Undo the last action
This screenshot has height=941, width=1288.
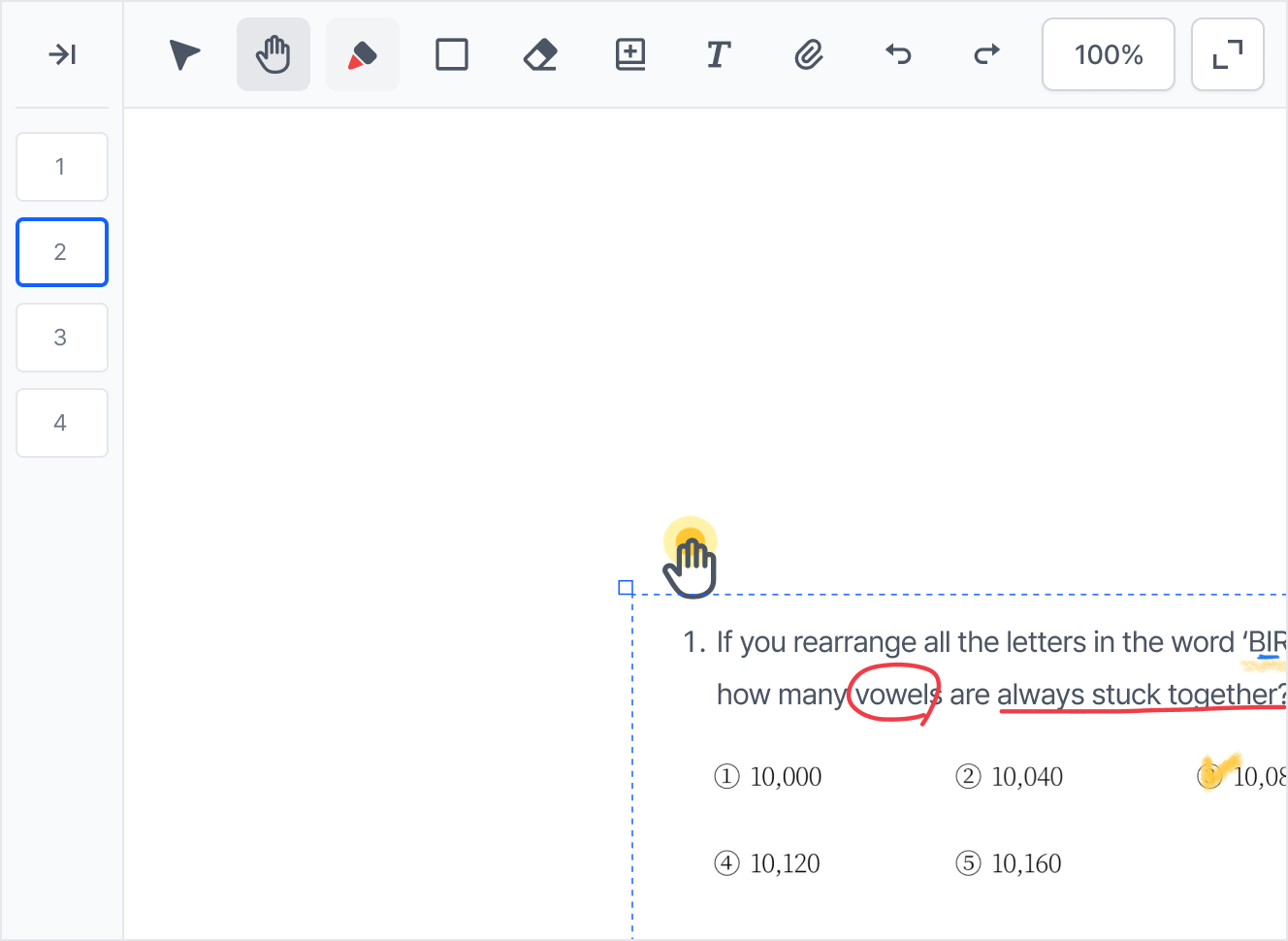tap(898, 54)
